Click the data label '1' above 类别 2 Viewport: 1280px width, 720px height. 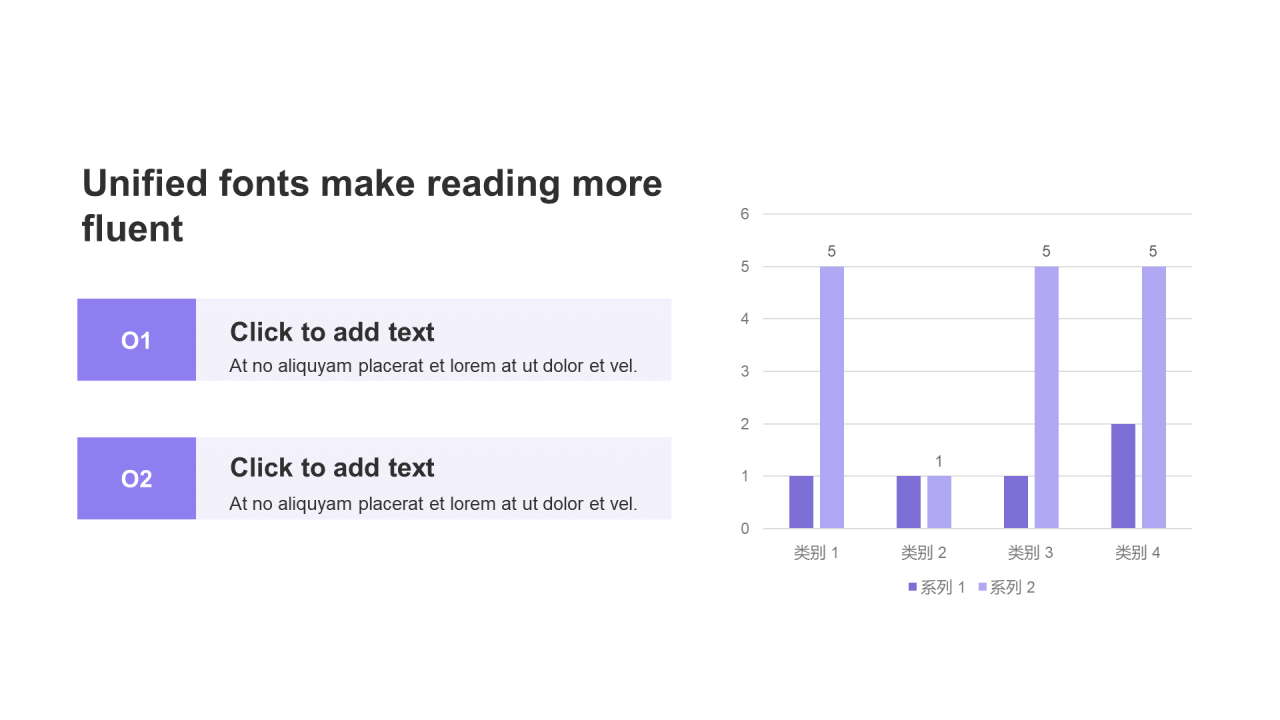939,462
